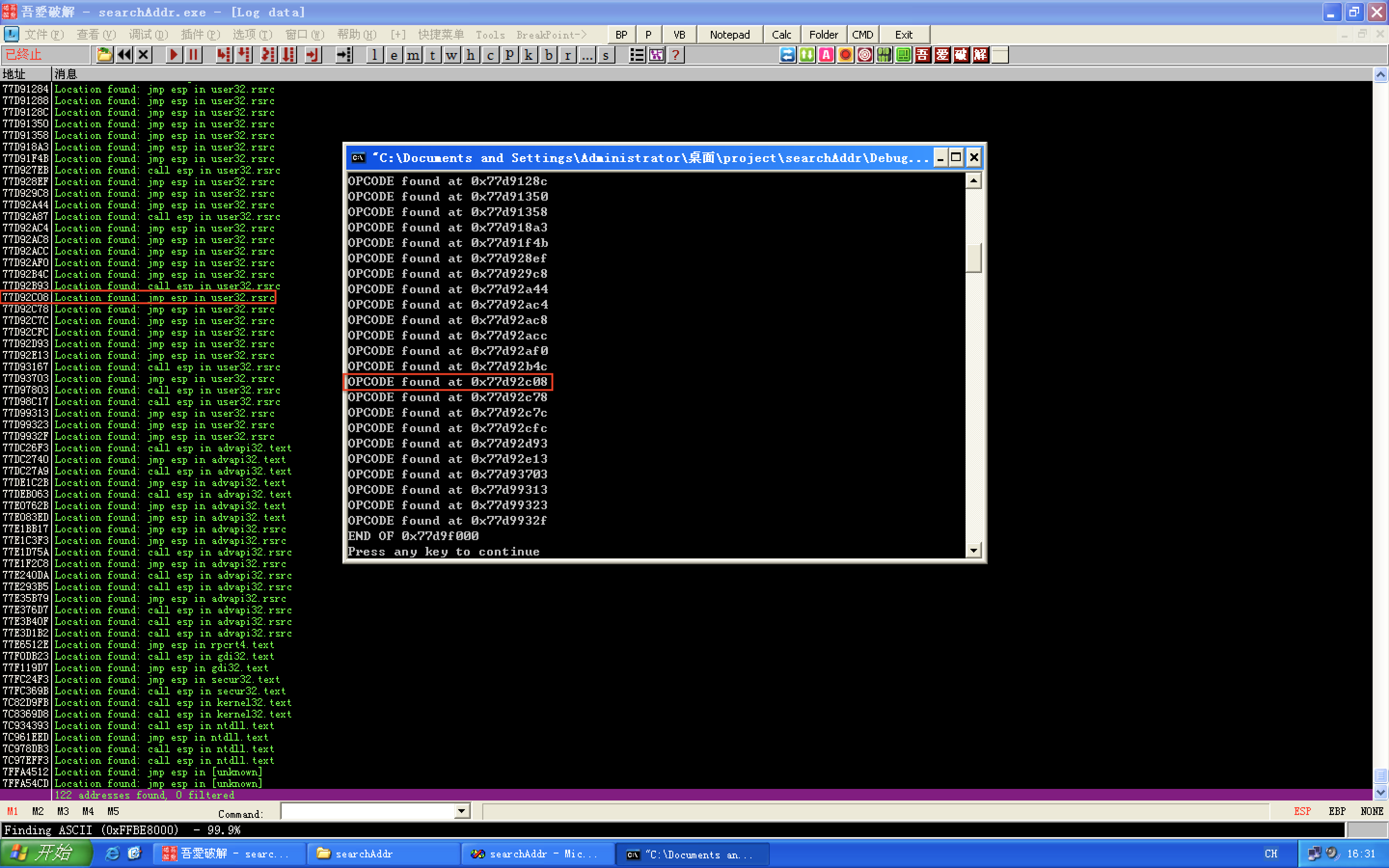Image resolution: width=1389 pixels, height=868 pixels.
Task: Open the breakpoints 'b' window icon
Action: click(549, 55)
